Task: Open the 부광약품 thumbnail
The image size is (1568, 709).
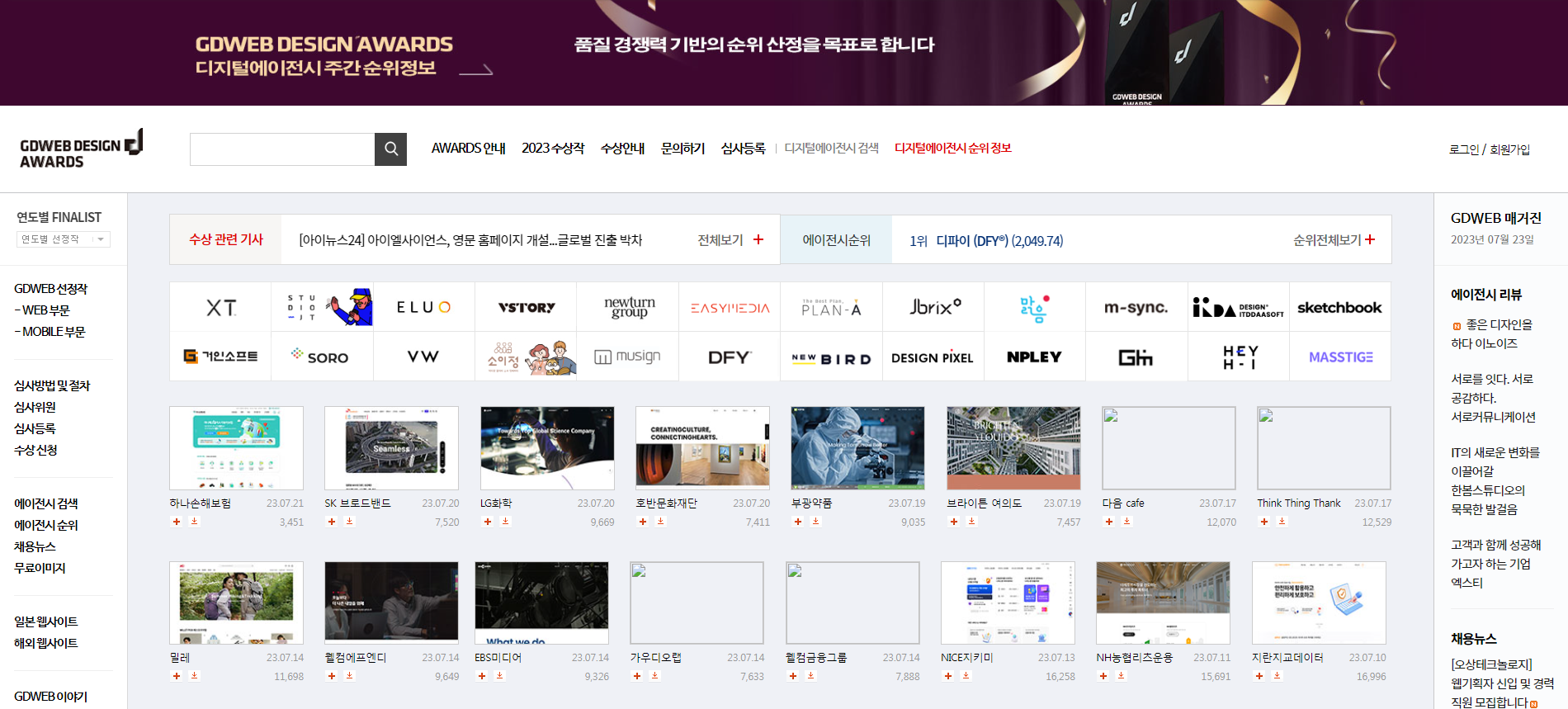Action: coord(857,448)
